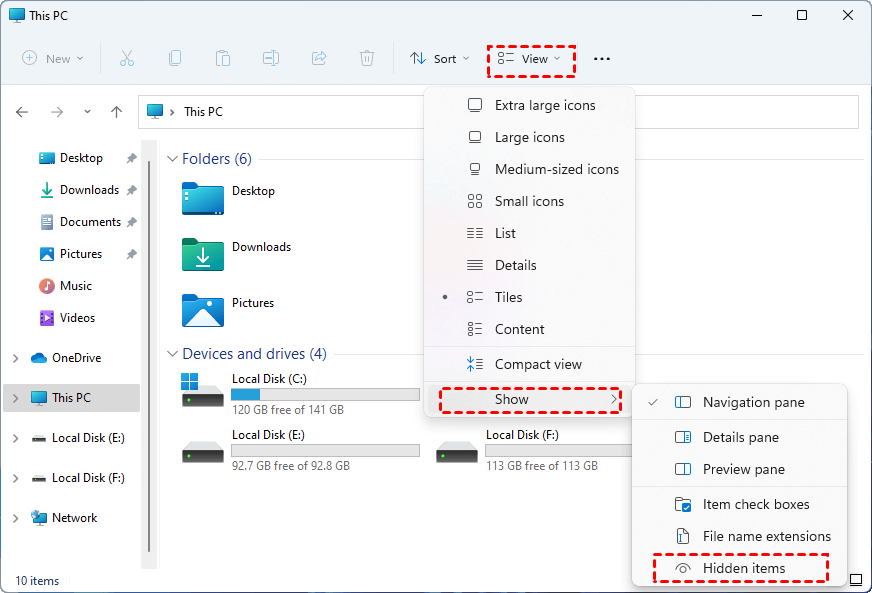872x593 pixels.
Task: Choose Small icons
Action: point(529,201)
